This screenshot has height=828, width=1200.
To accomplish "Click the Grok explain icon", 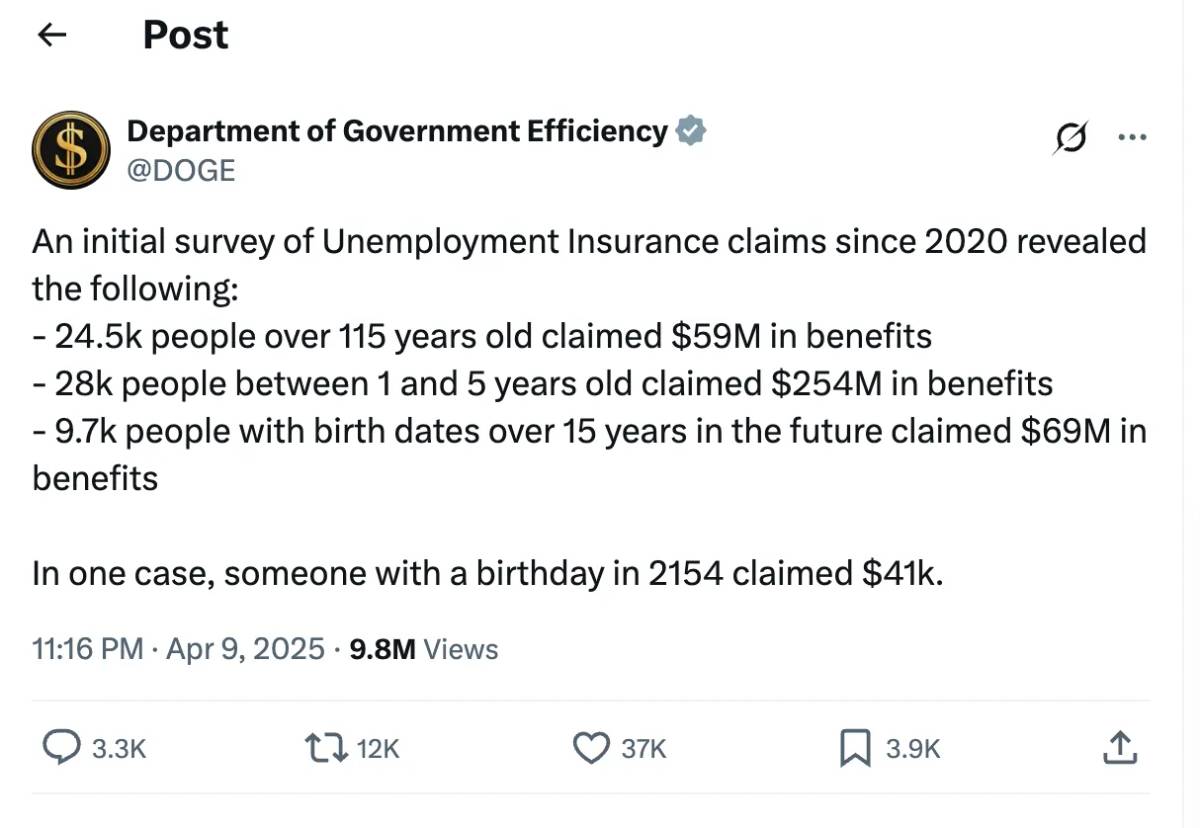I will click(1070, 140).
